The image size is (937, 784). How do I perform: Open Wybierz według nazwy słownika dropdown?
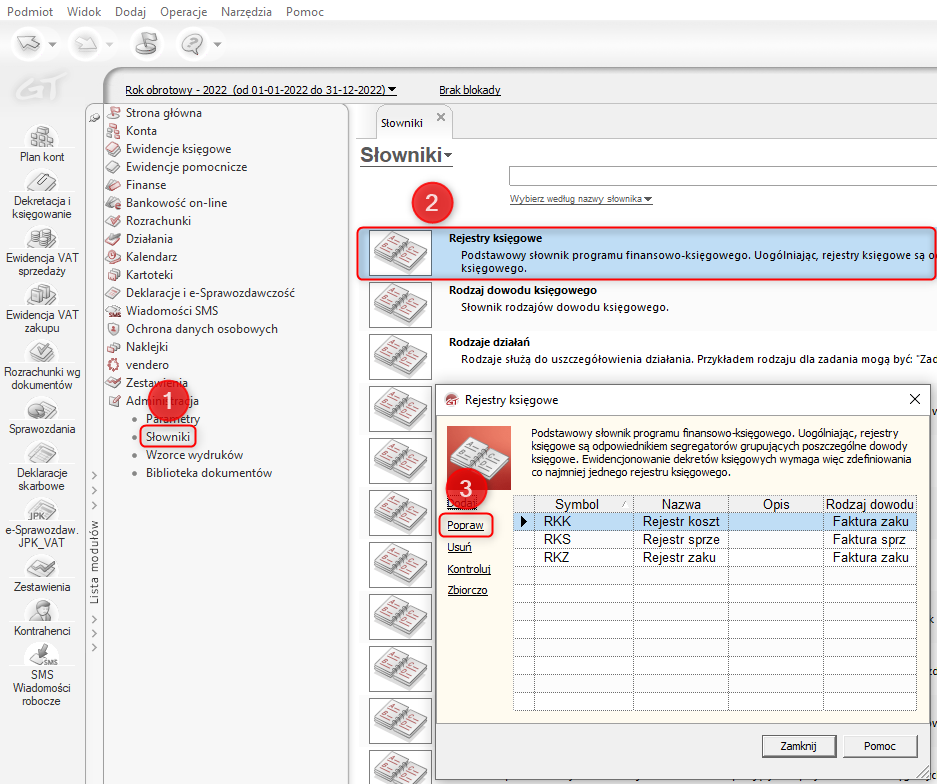tap(581, 199)
